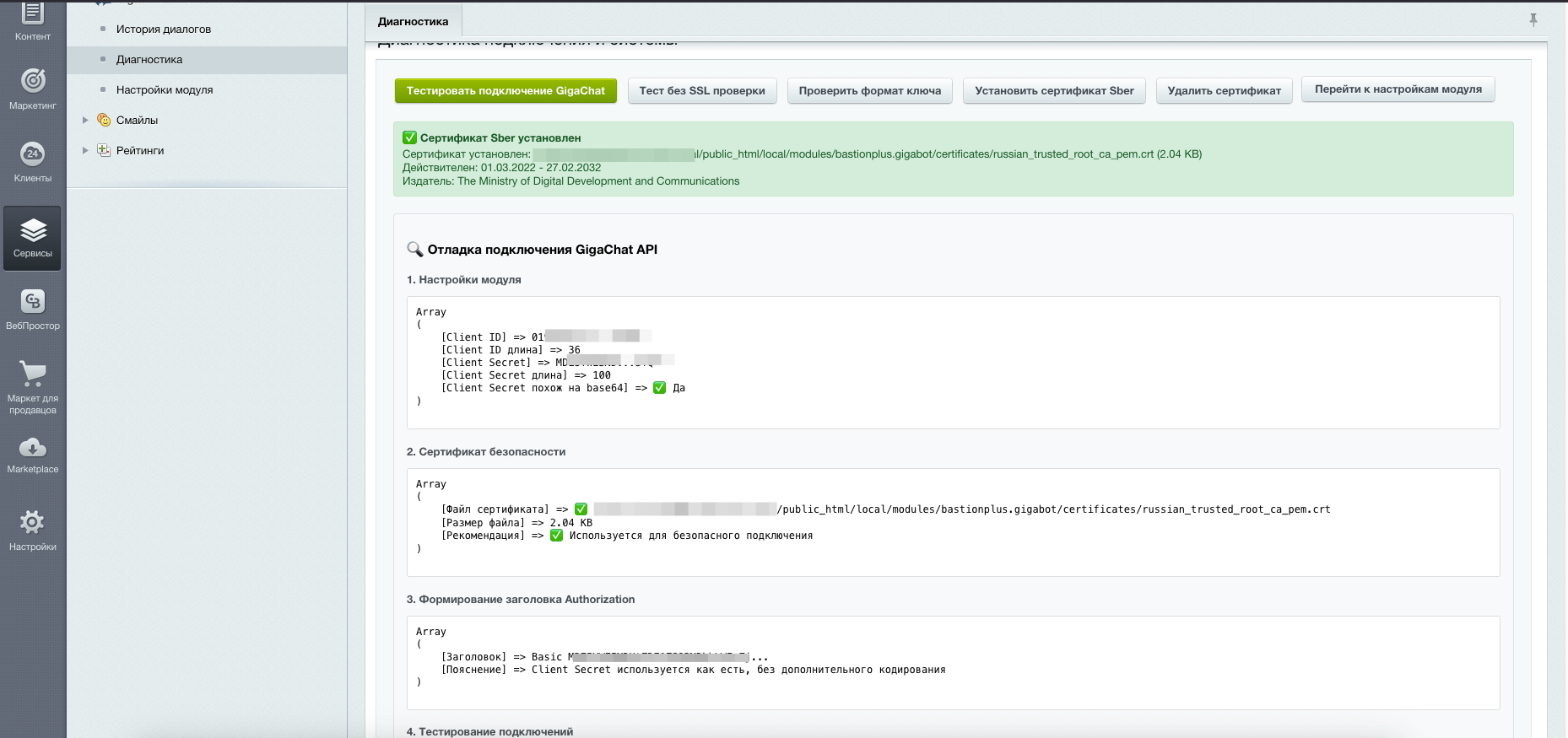Select Настройки модуля menu item
This screenshot has height=738, width=1568.
point(165,89)
